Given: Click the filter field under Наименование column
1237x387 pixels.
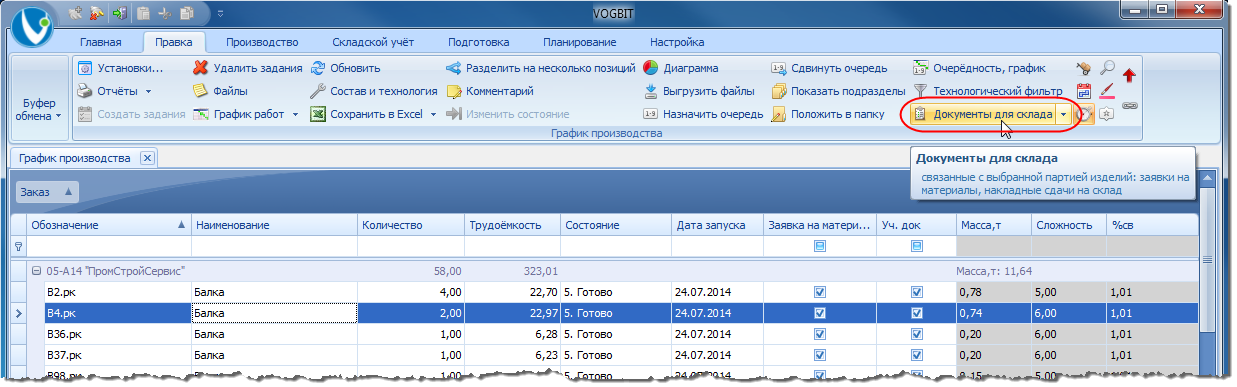Looking at the screenshot, I should pos(274,246).
